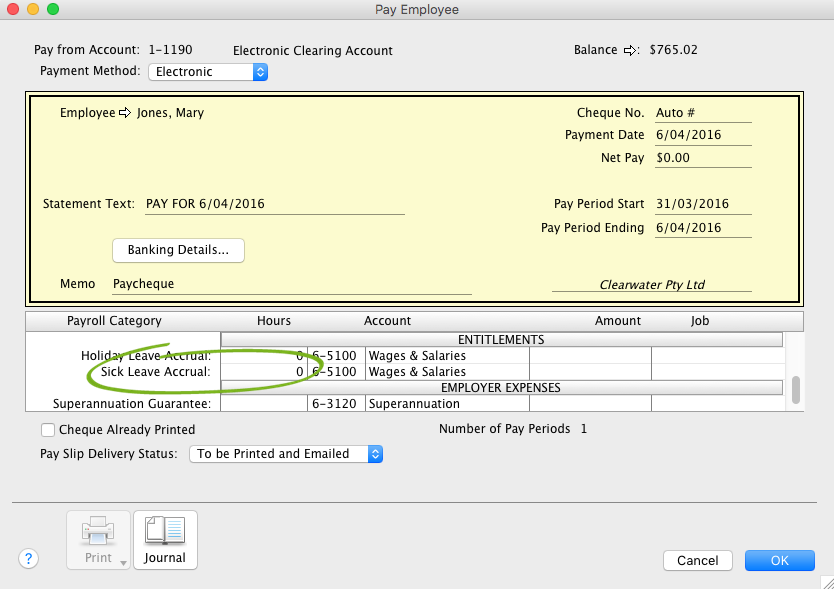Click the Cancel button
This screenshot has height=589, width=834.
click(697, 561)
